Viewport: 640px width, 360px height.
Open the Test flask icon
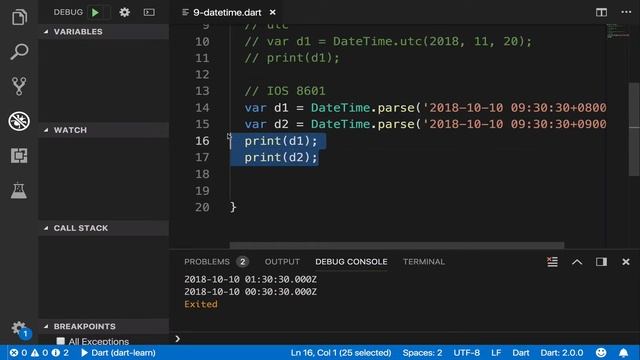pyautogui.click(x=19, y=190)
